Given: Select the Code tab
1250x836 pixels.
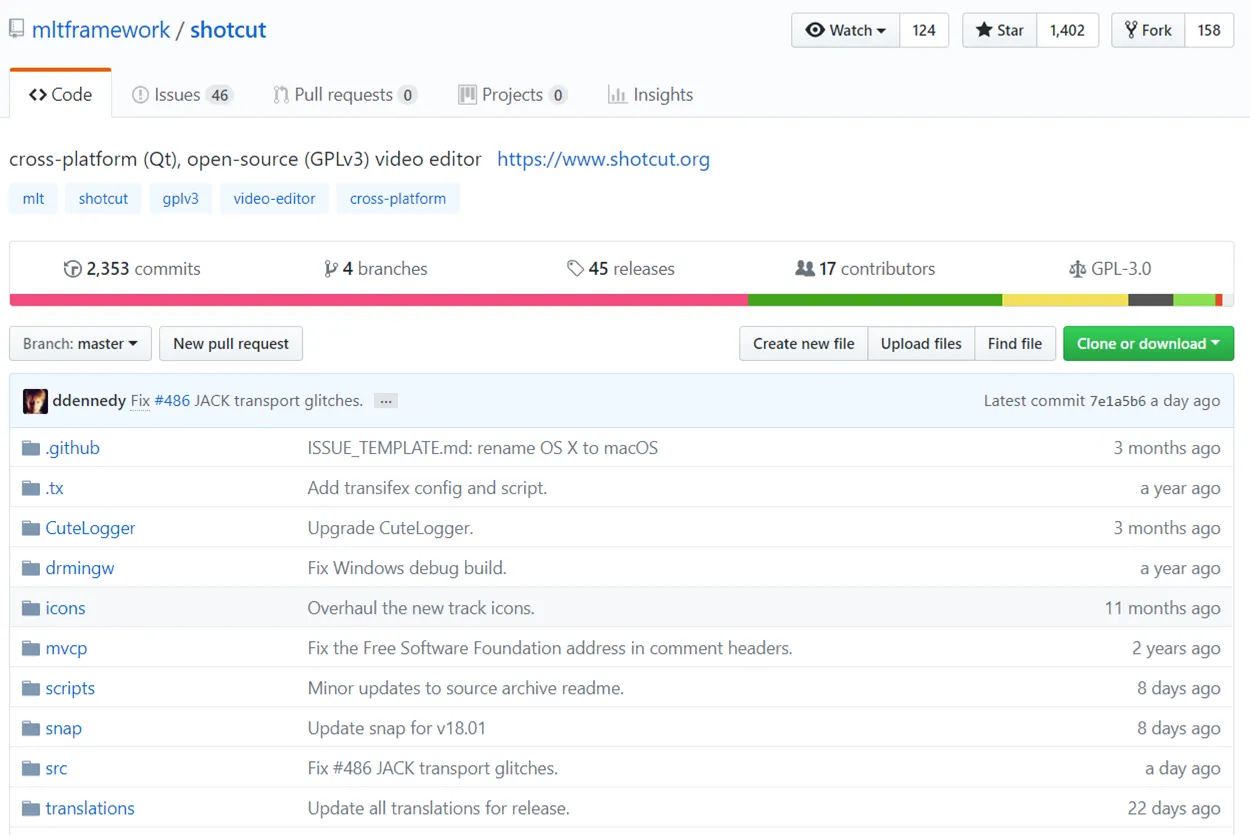Looking at the screenshot, I should (60, 95).
